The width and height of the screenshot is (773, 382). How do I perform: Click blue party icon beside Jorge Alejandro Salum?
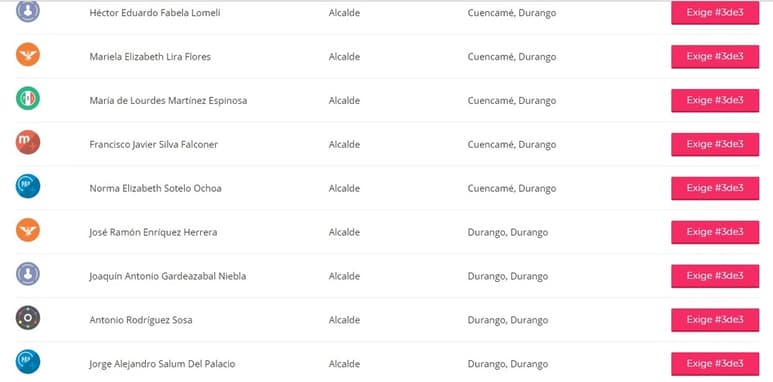coord(28,361)
